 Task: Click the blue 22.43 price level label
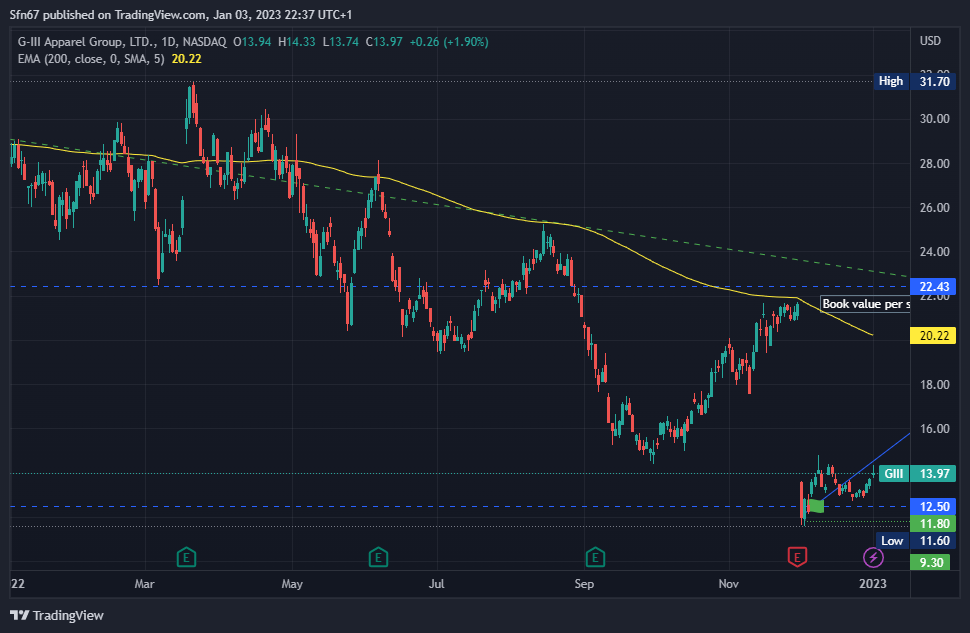(x=933, y=286)
